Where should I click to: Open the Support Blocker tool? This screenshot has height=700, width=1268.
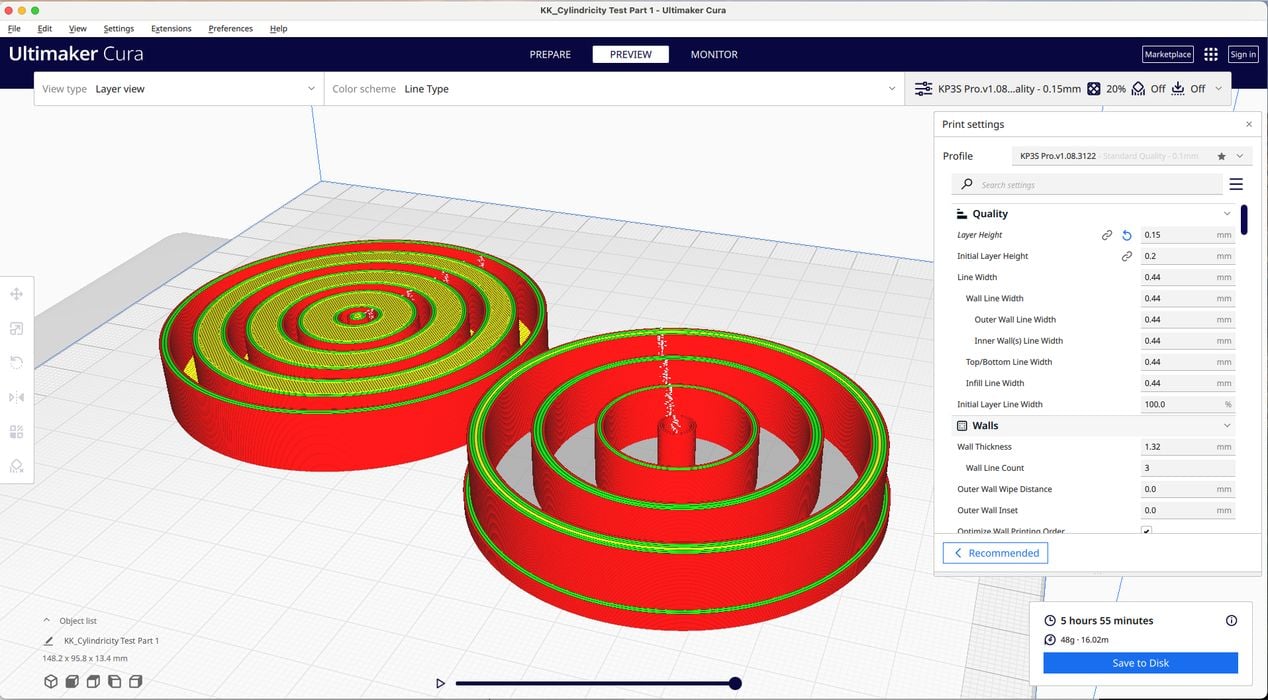(x=16, y=466)
